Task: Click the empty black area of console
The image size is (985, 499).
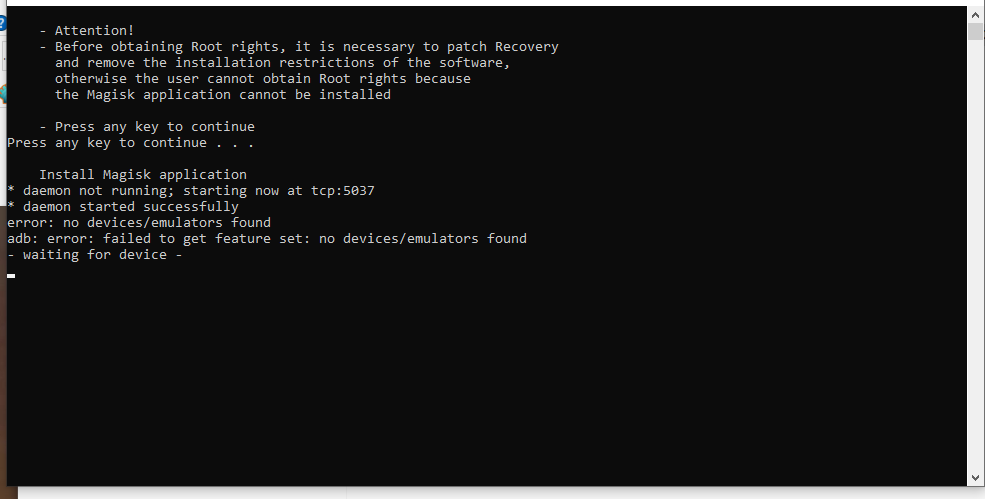Action: (487, 377)
